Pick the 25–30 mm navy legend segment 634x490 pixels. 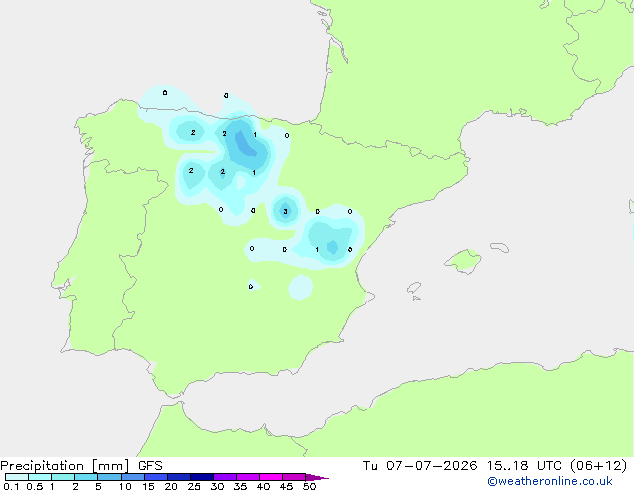tap(202, 477)
